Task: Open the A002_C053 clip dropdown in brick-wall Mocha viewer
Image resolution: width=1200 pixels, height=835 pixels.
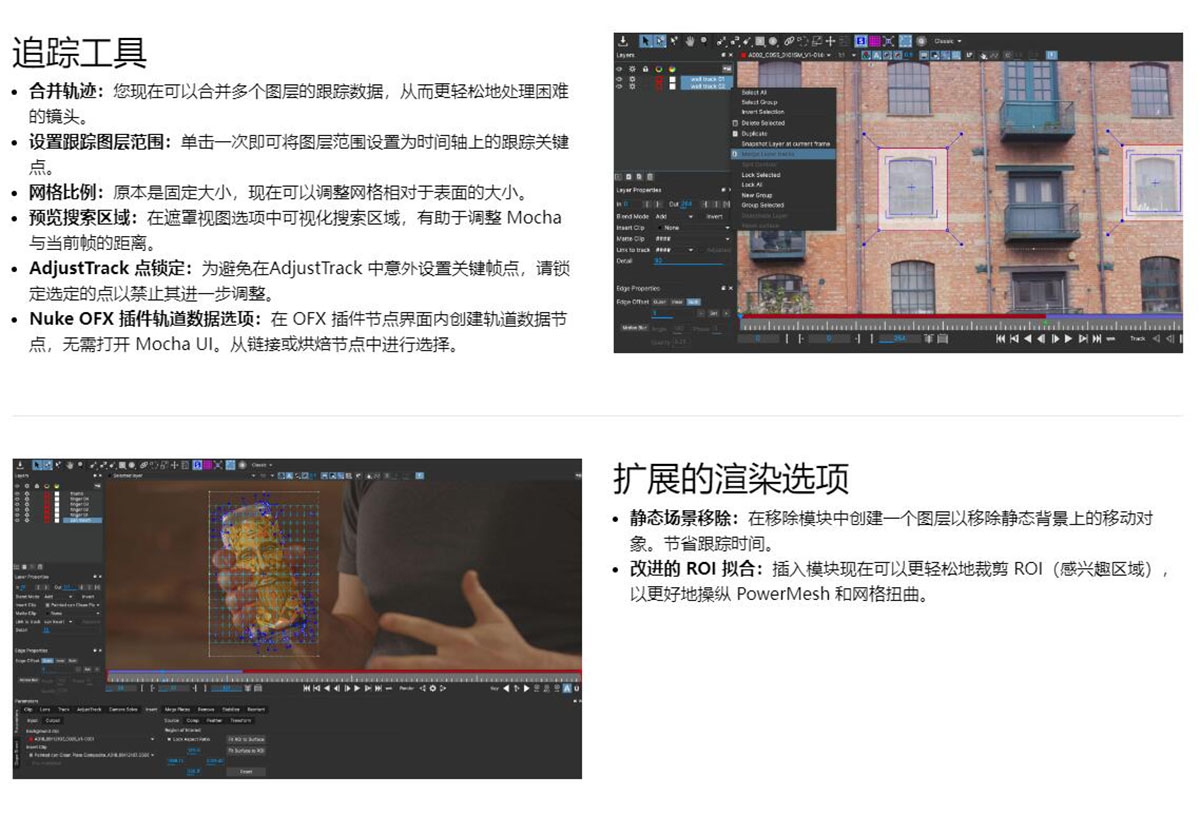Action: tap(785, 55)
